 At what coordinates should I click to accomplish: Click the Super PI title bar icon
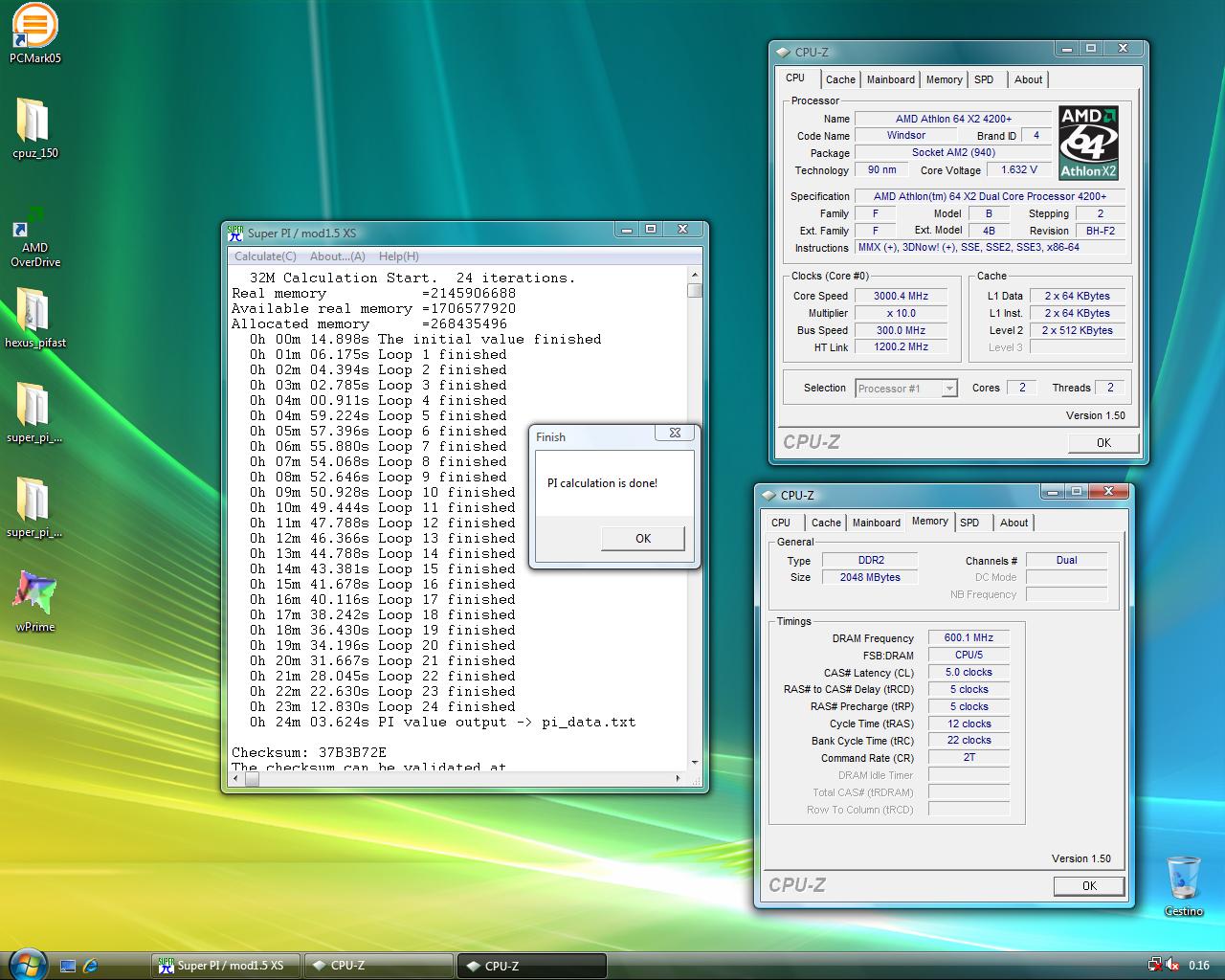[x=235, y=233]
